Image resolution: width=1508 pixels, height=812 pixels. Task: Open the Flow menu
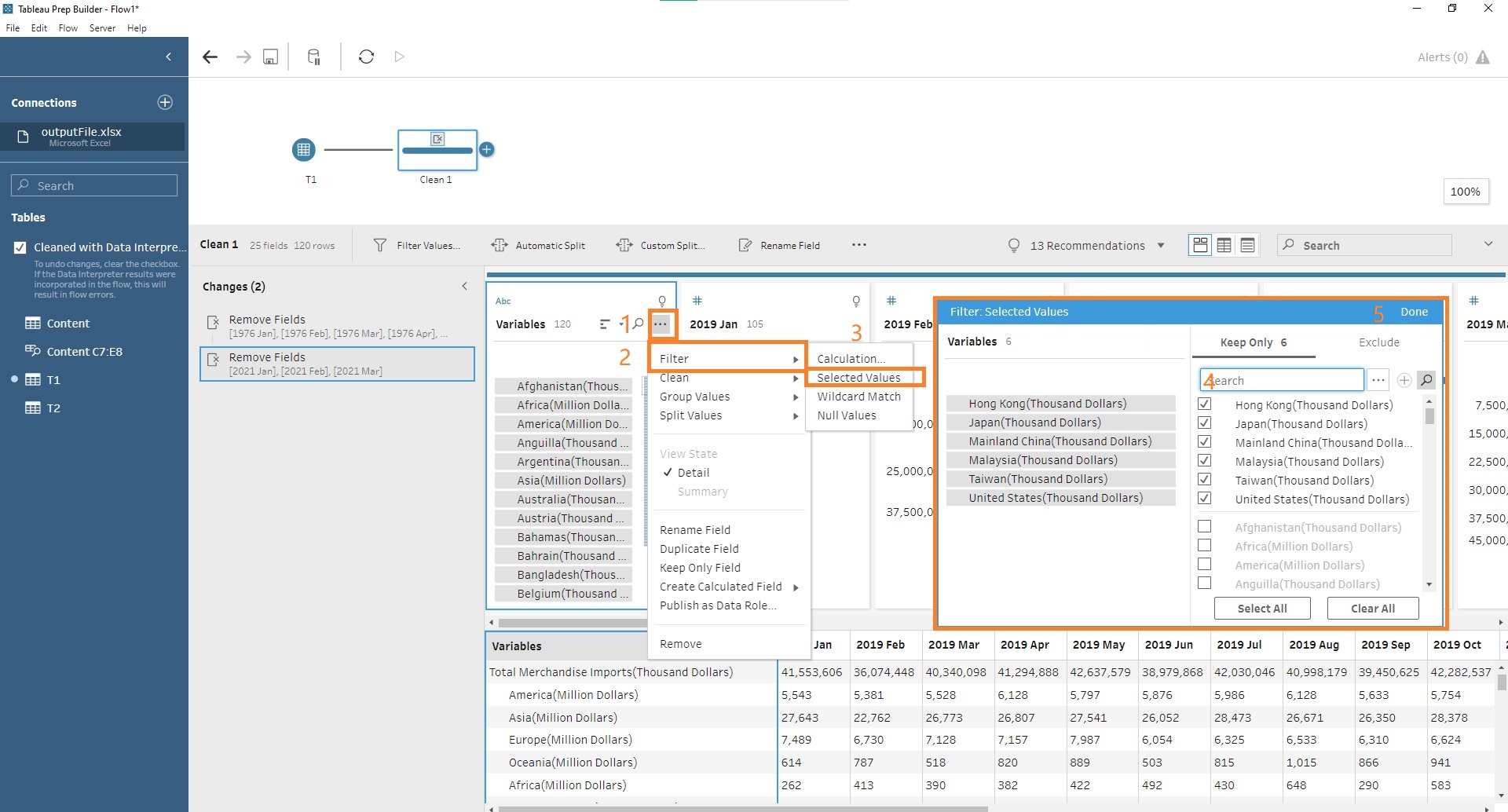[68, 27]
